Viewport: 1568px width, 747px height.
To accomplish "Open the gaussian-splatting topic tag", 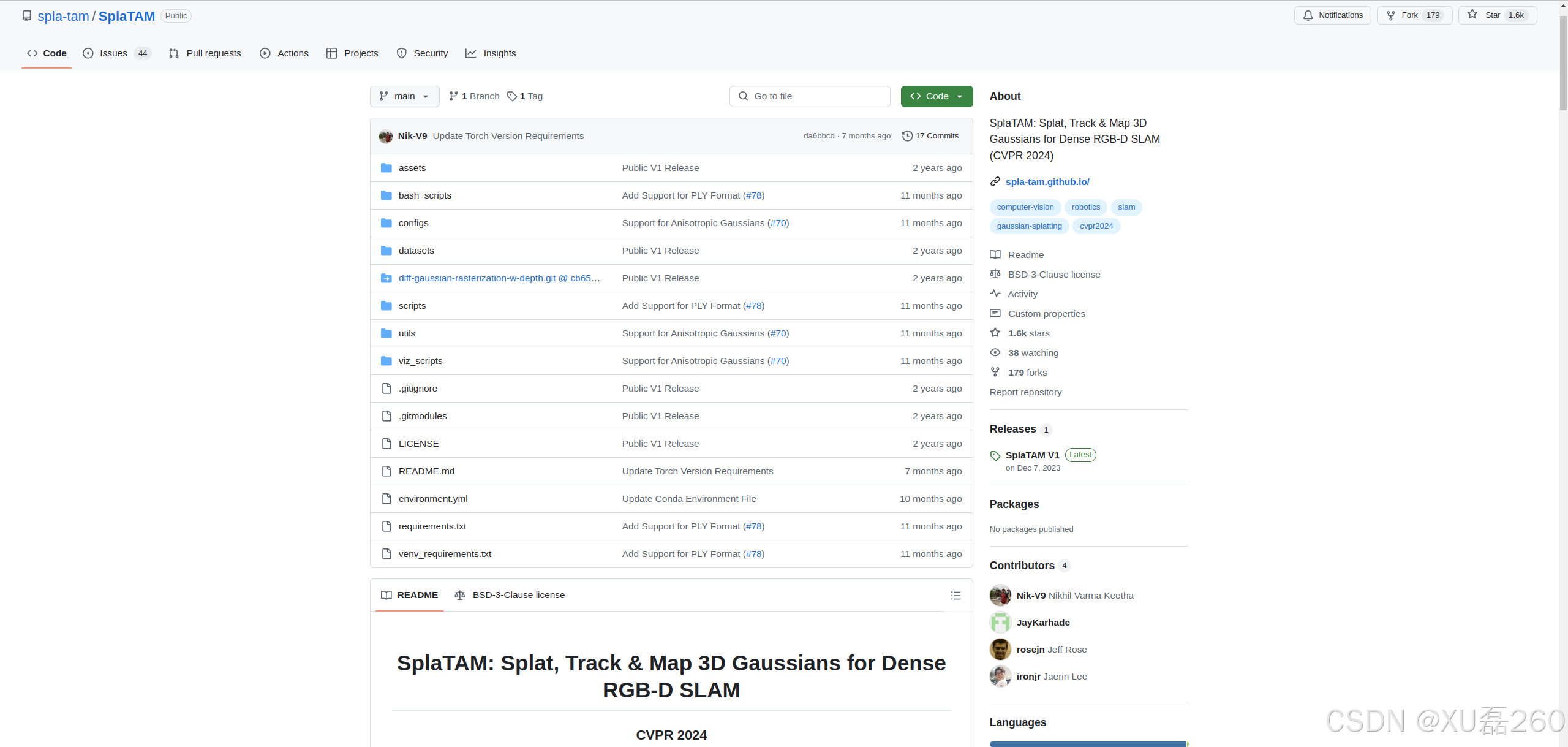I will click(x=1029, y=226).
